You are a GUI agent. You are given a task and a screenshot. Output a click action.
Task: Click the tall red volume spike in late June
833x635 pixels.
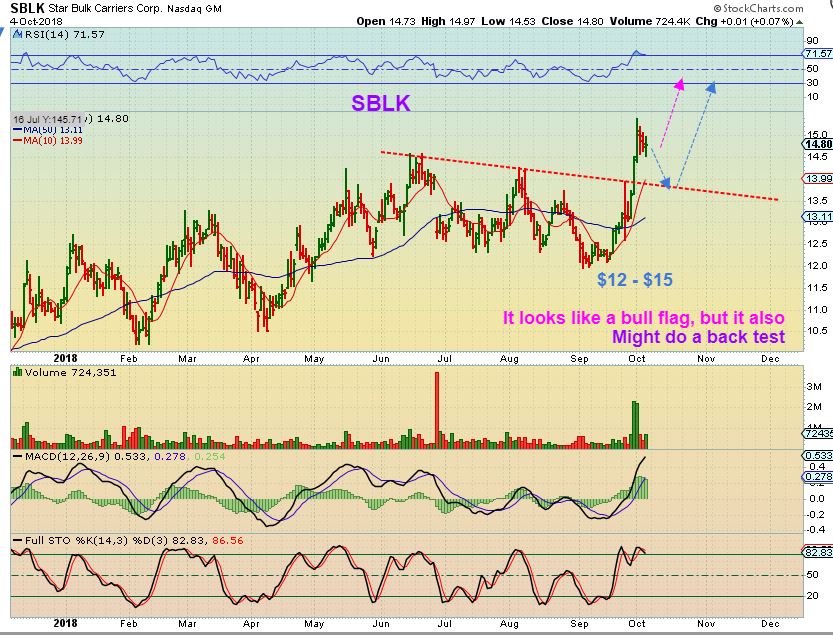pyautogui.click(x=437, y=410)
